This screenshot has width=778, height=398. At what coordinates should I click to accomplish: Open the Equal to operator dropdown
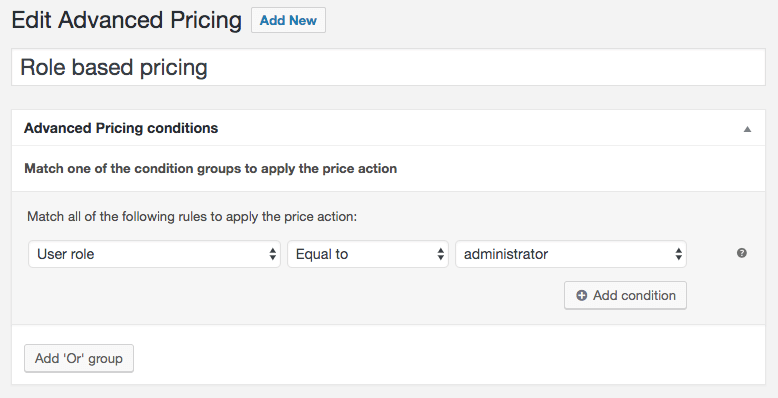pos(368,254)
